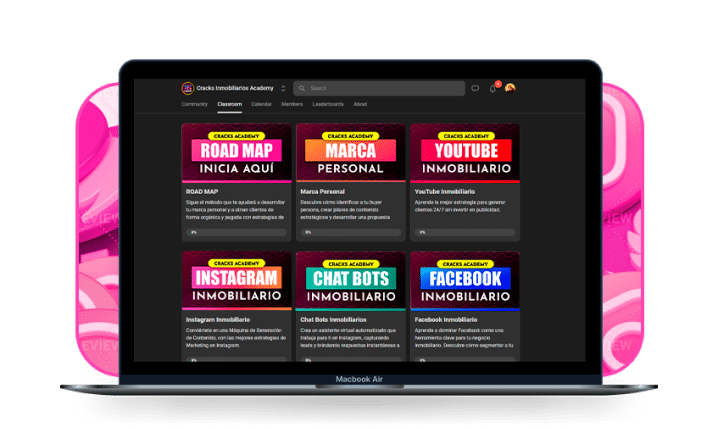
Task: Click the Marca Personal description text
Action: pos(345,210)
